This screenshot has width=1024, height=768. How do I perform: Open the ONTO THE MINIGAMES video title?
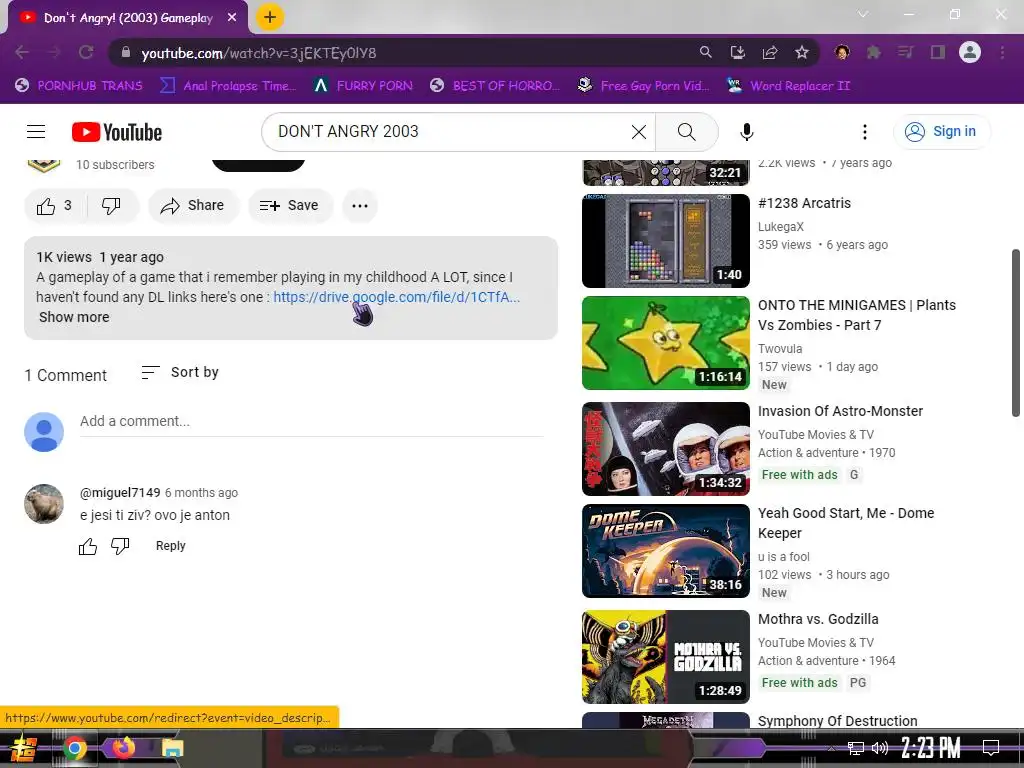click(x=857, y=315)
